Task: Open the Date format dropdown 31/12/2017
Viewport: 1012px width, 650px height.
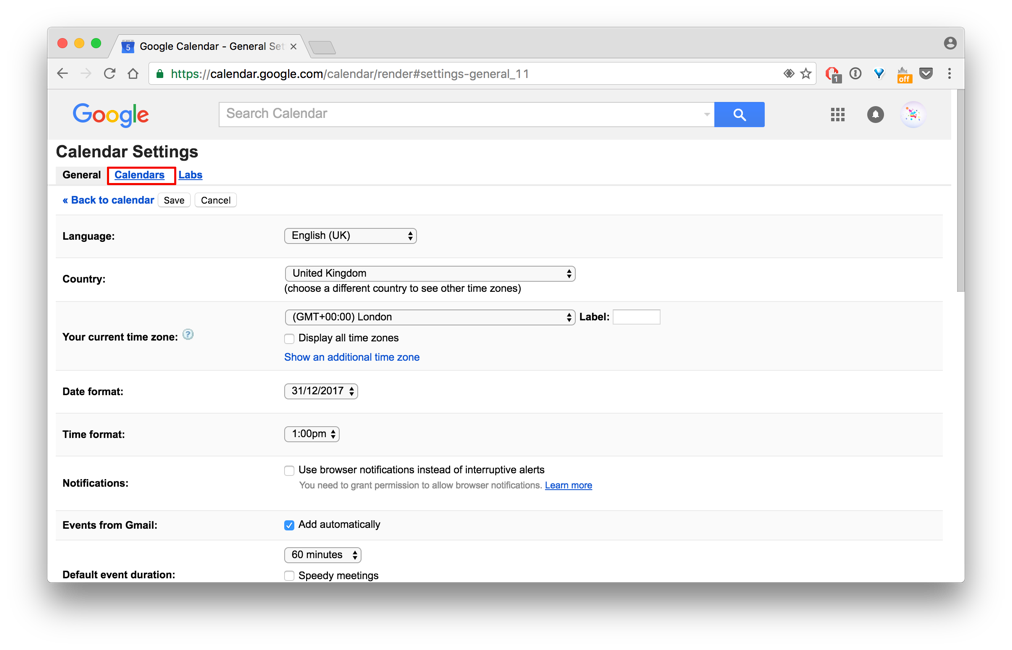Action: point(321,391)
